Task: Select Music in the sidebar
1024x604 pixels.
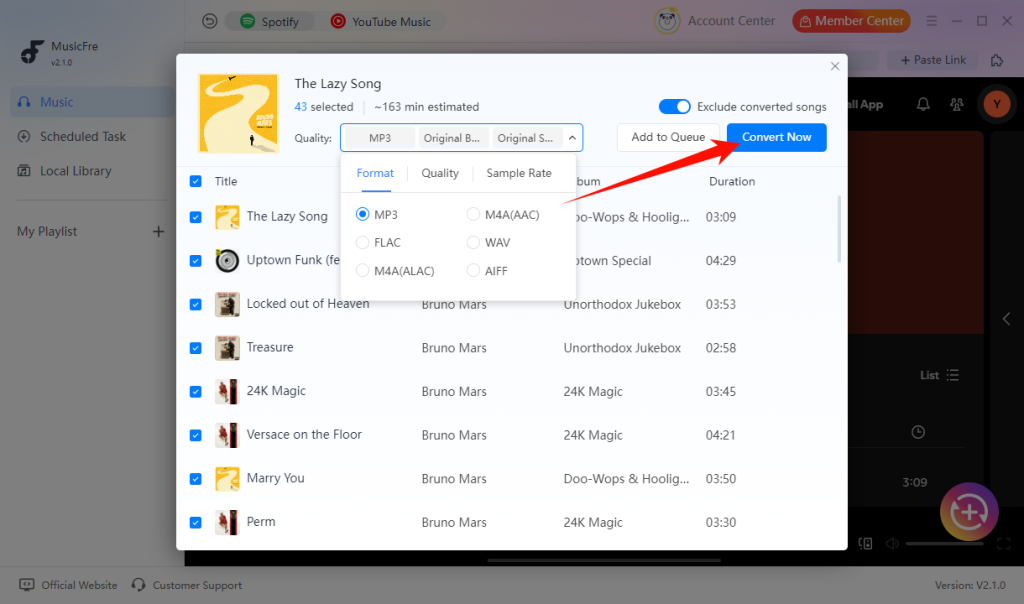Action: pyautogui.click(x=92, y=102)
